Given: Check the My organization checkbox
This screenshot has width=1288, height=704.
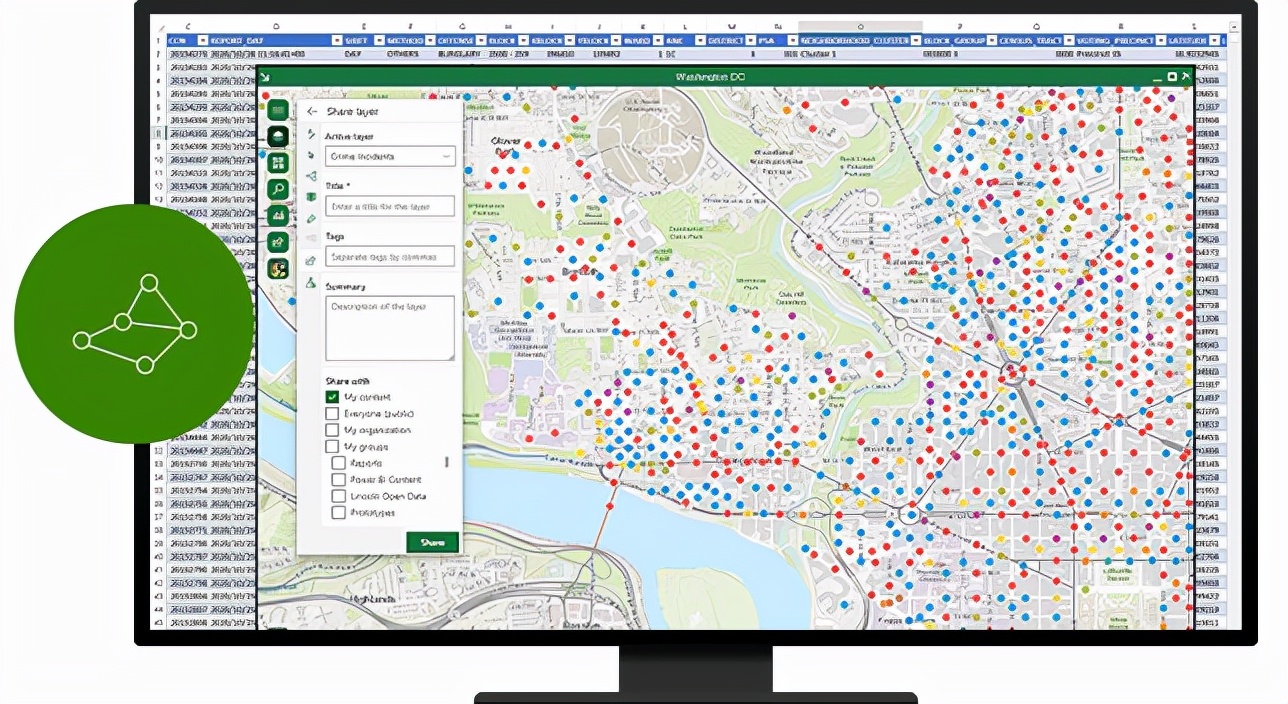Looking at the screenshot, I should point(332,430).
